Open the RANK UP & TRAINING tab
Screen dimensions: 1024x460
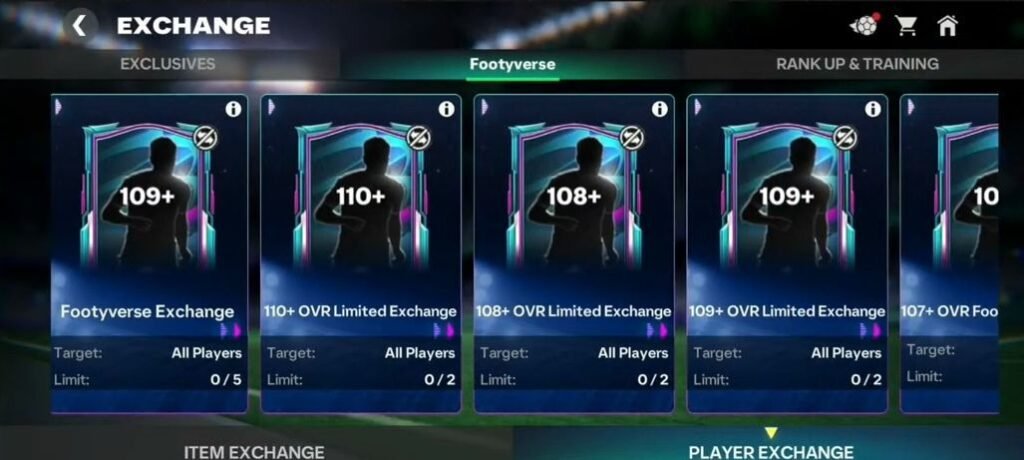[x=857, y=64]
